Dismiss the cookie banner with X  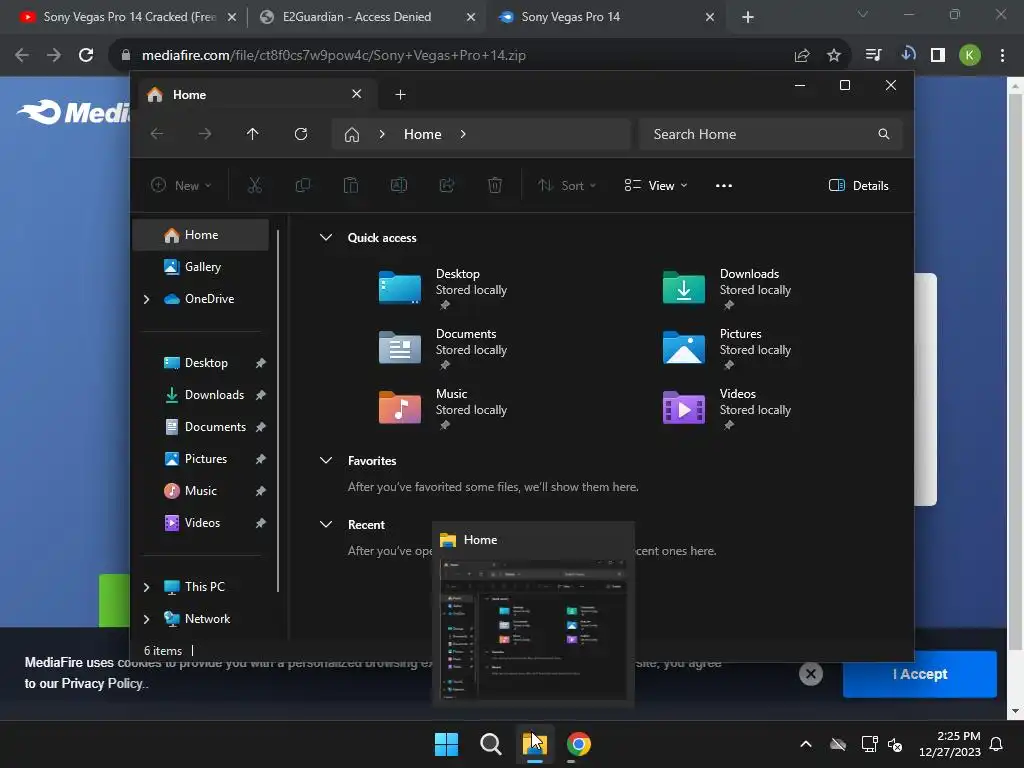pyautogui.click(x=810, y=674)
